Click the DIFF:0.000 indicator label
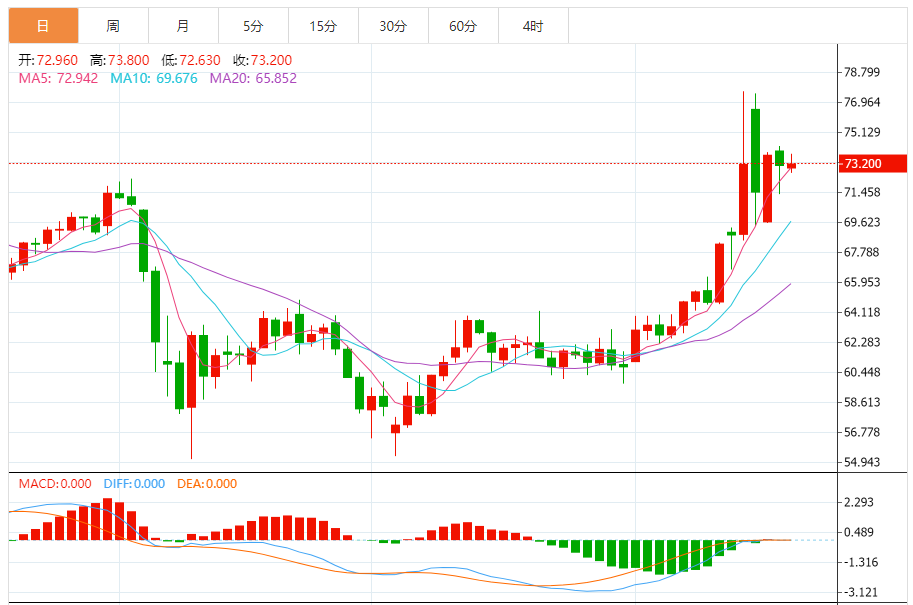 (x=134, y=484)
